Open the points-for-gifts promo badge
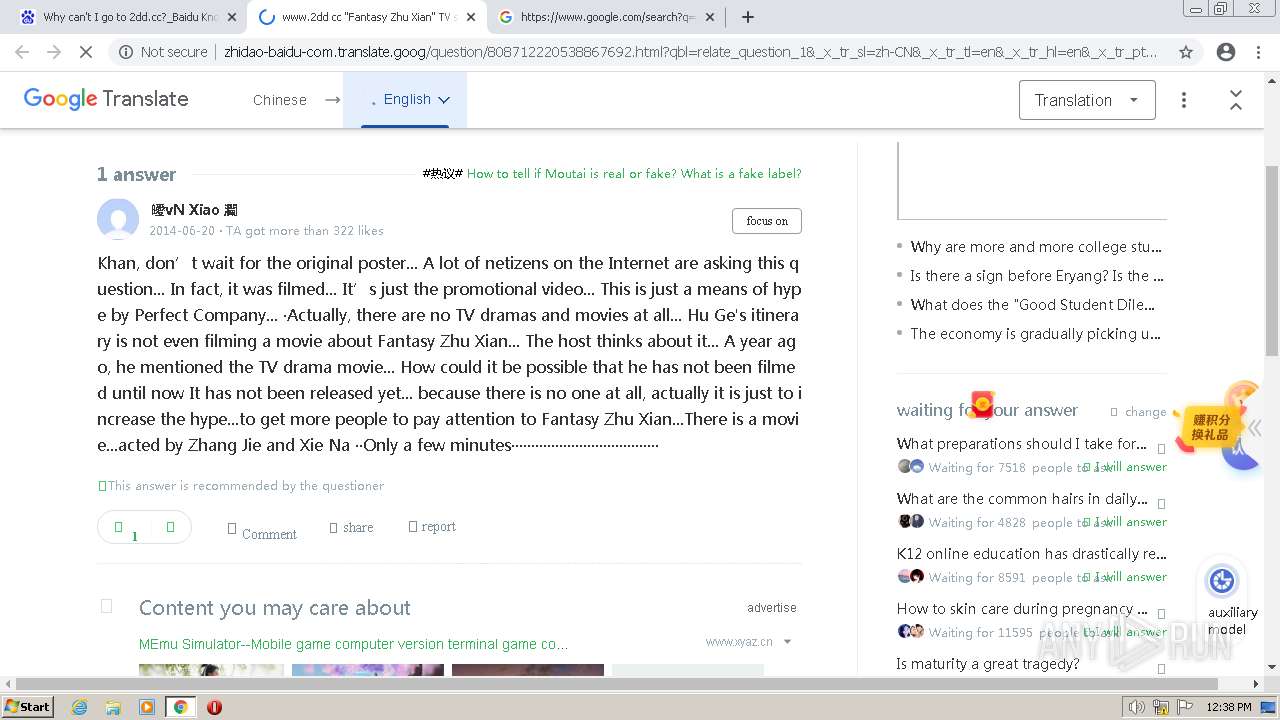 click(x=1211, y=427)
